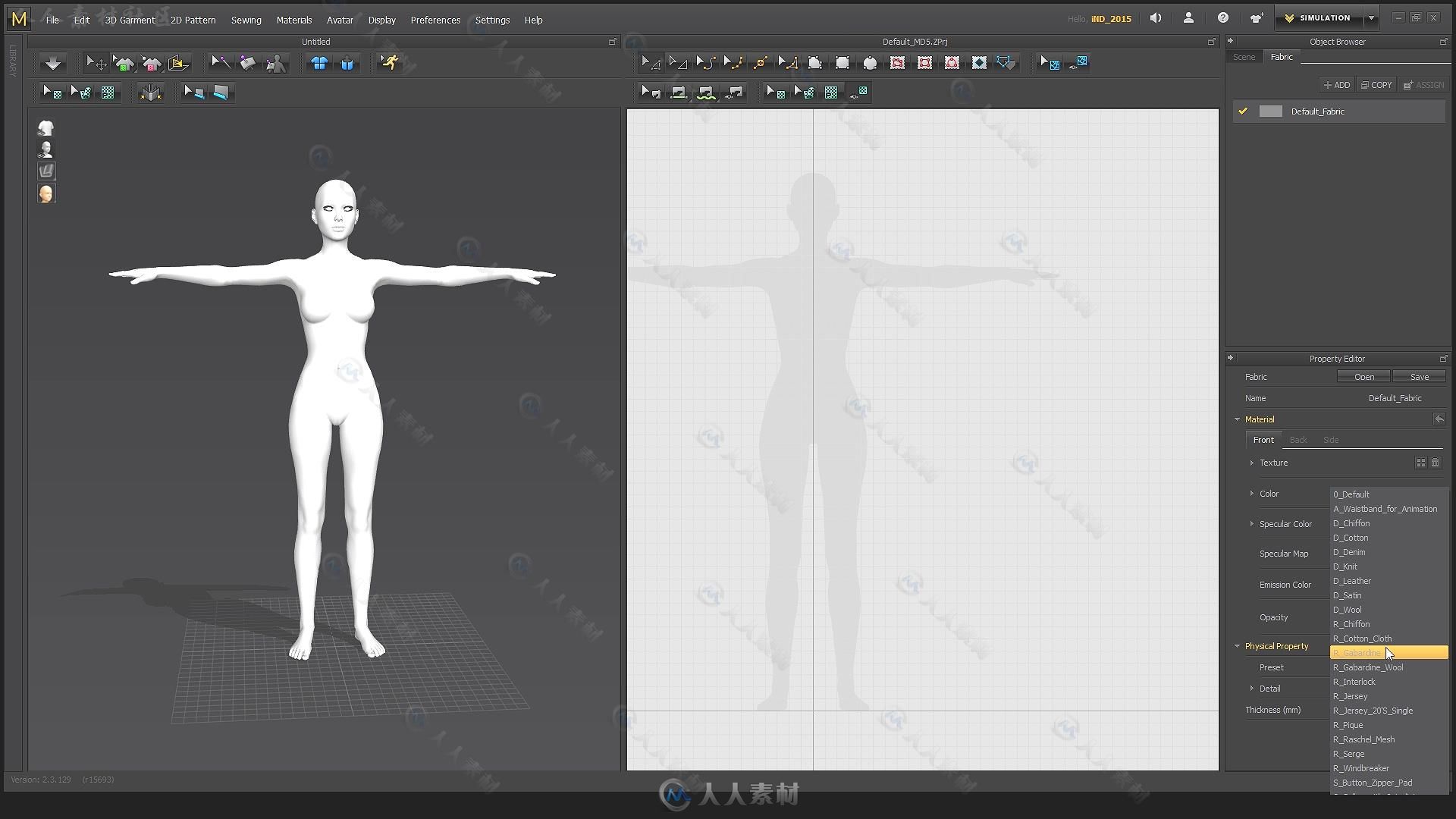The width and height of the screenshot is (1456, 819).
Task: Click the SIMULATION mode button
Action: [x=1319, y=18]
